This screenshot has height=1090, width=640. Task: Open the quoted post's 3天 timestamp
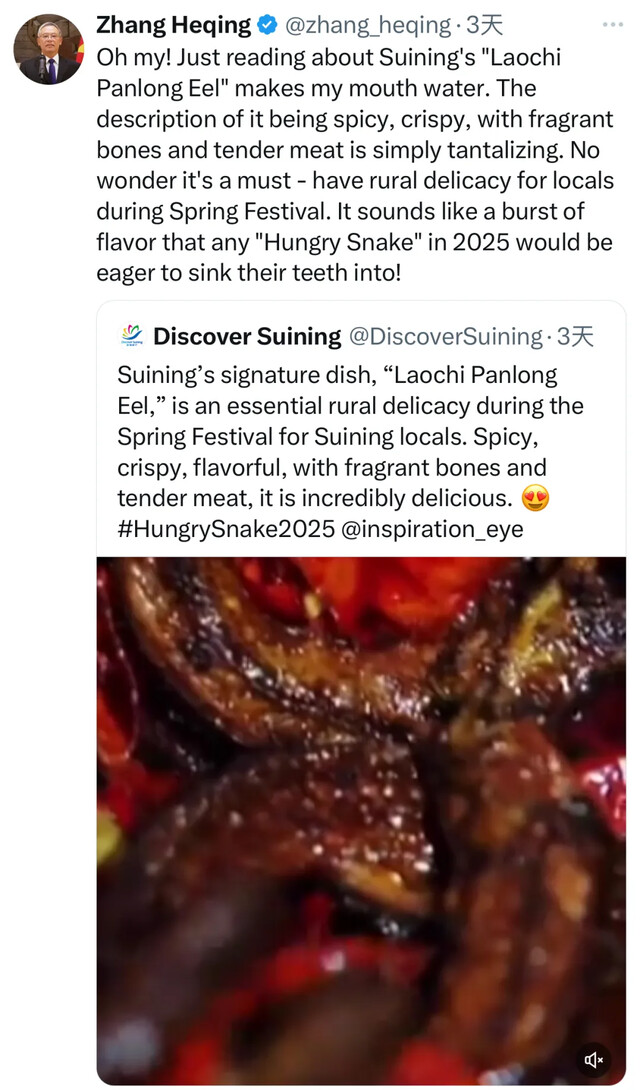[575, 337]
